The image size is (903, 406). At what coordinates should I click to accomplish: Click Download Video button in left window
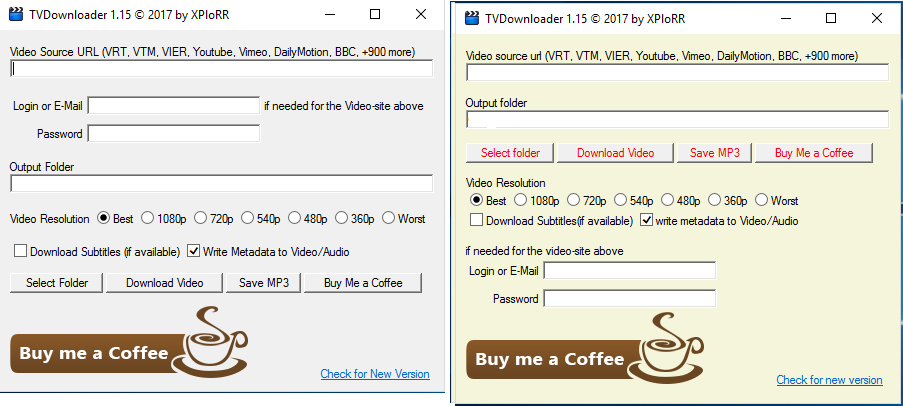pos(165,283)
